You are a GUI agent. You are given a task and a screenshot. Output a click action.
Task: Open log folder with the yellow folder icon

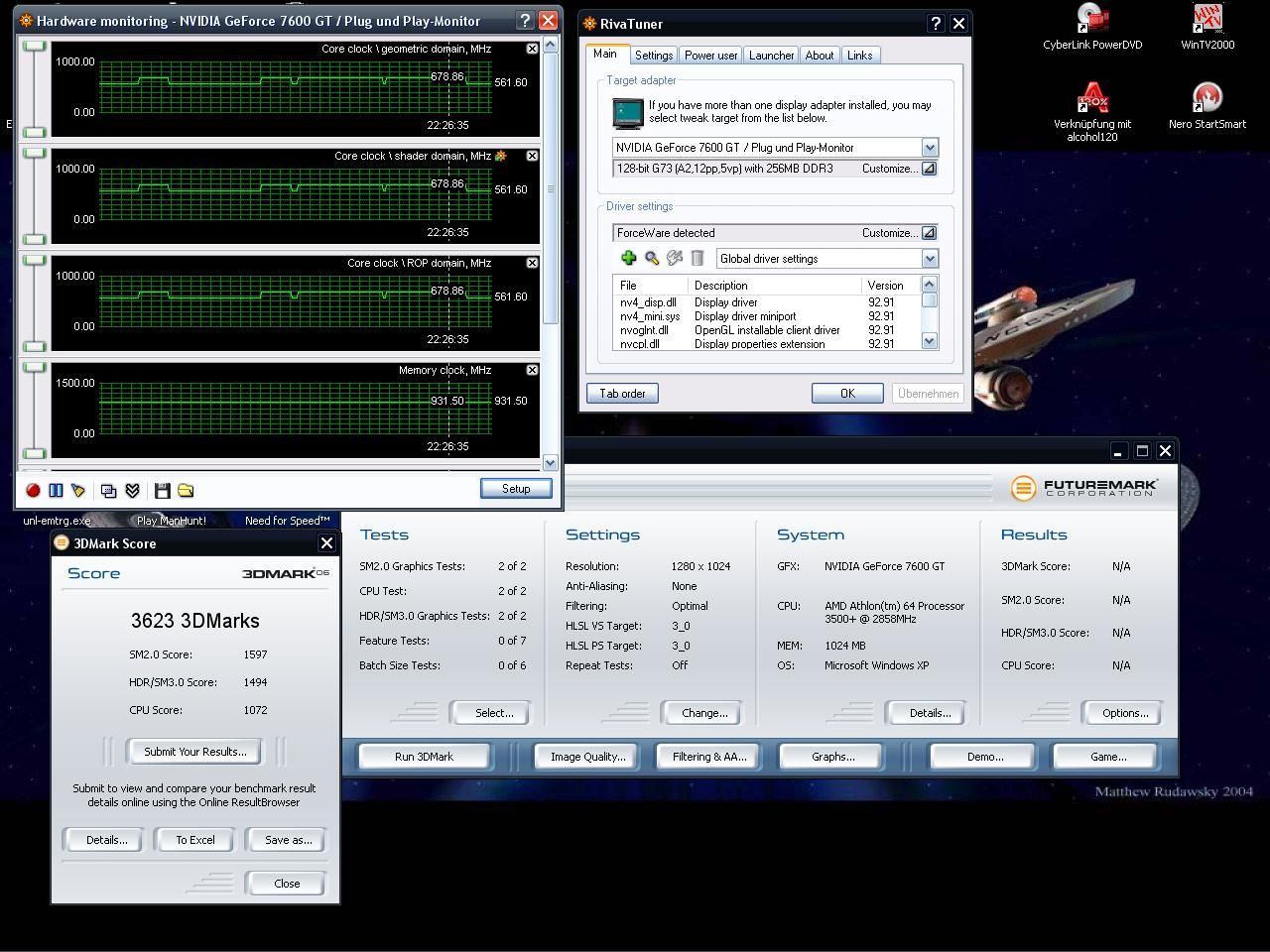coord(186,490)
